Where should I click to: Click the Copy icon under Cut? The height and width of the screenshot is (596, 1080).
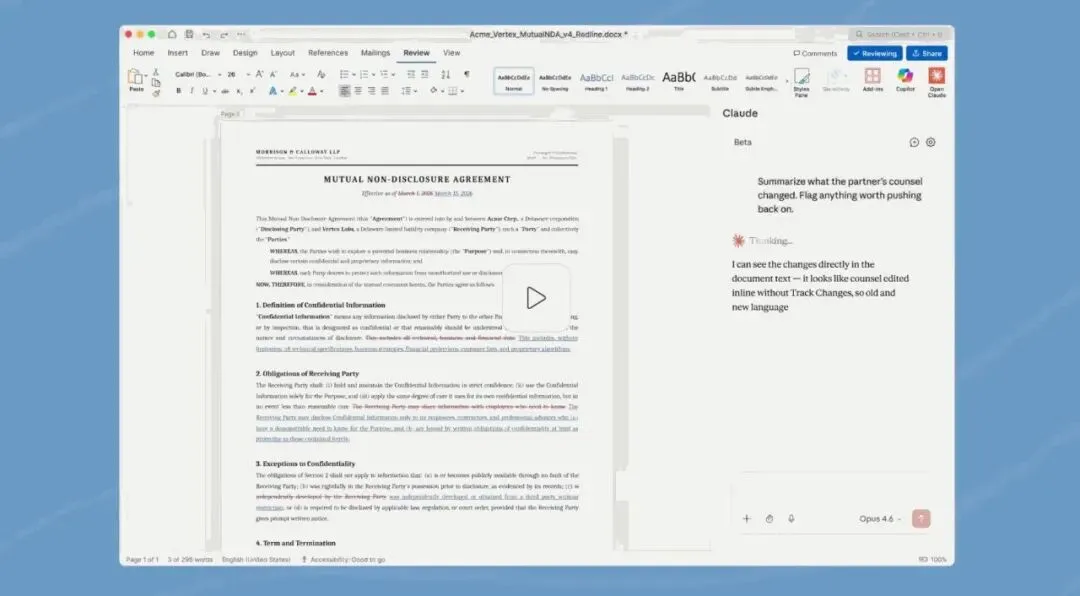156,83
